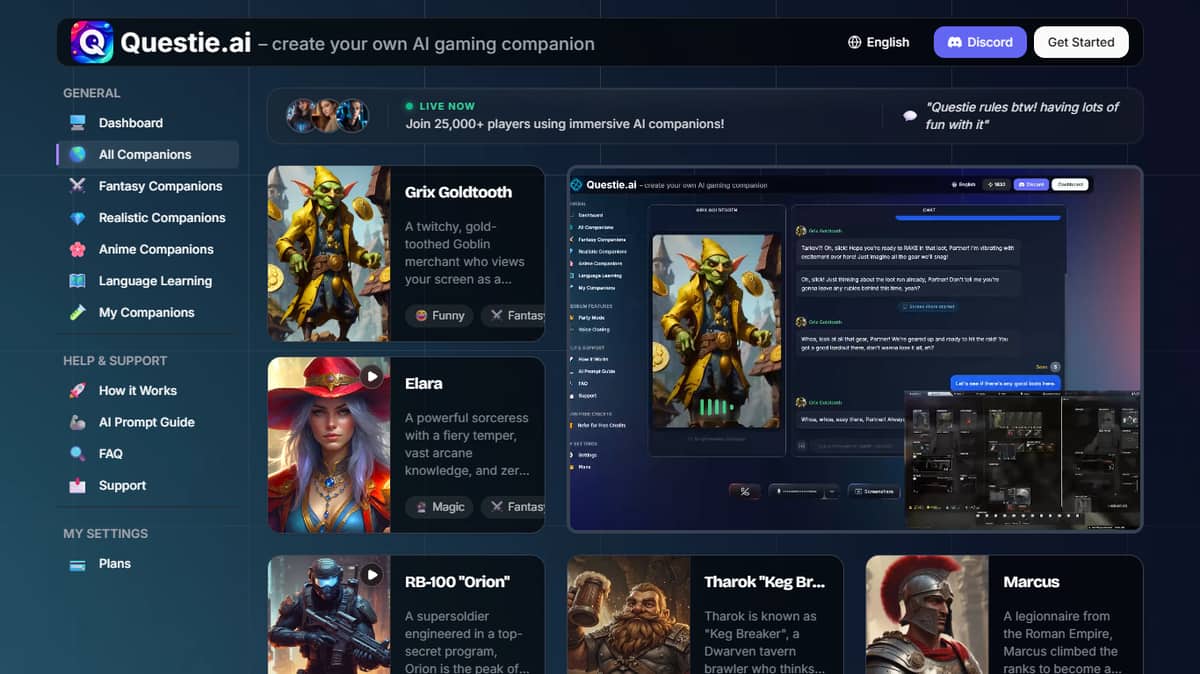Click the Anime Companions flower icon

coord(77,249)
